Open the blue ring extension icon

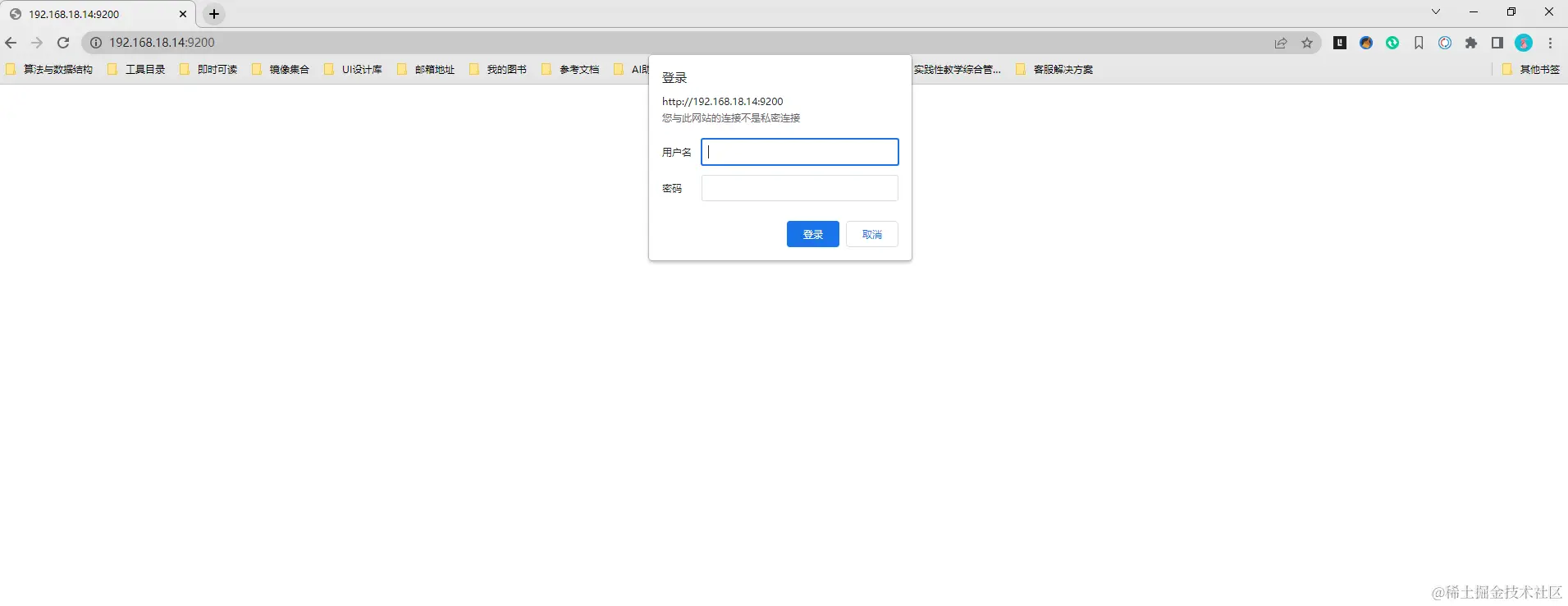tap(1445, 43)
